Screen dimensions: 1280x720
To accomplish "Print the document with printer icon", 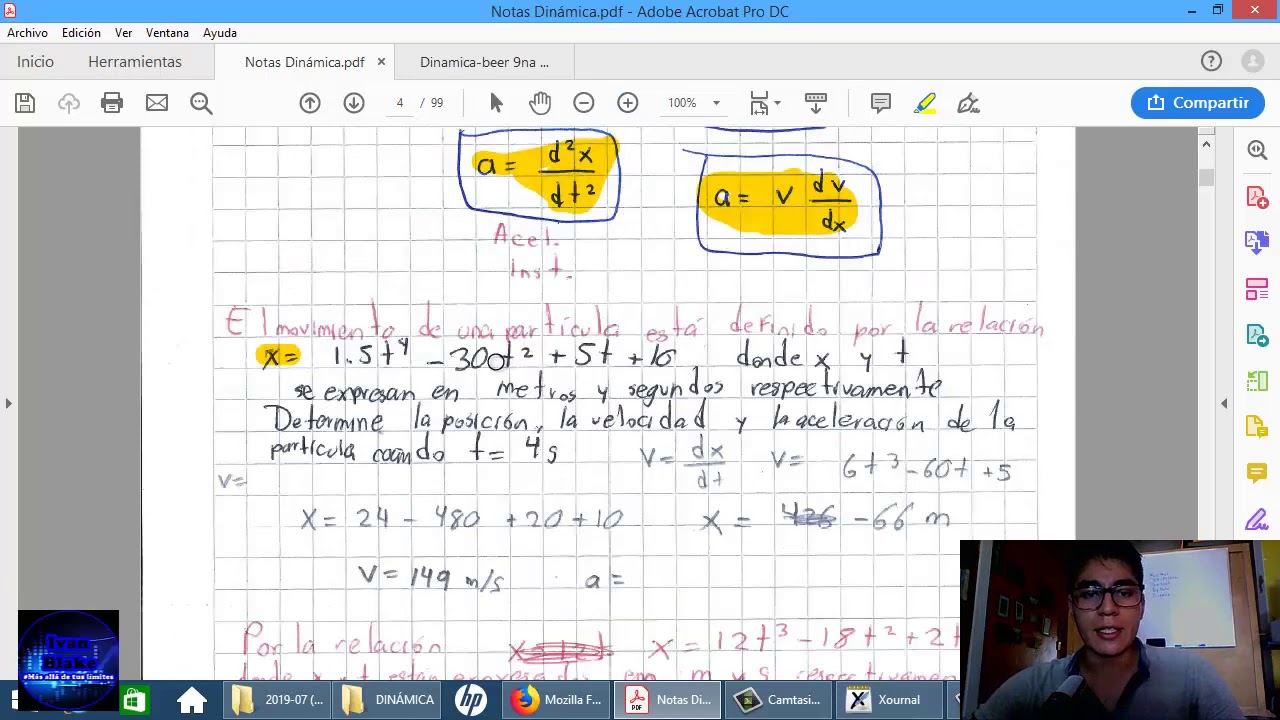I will click(x=112, y=103).
